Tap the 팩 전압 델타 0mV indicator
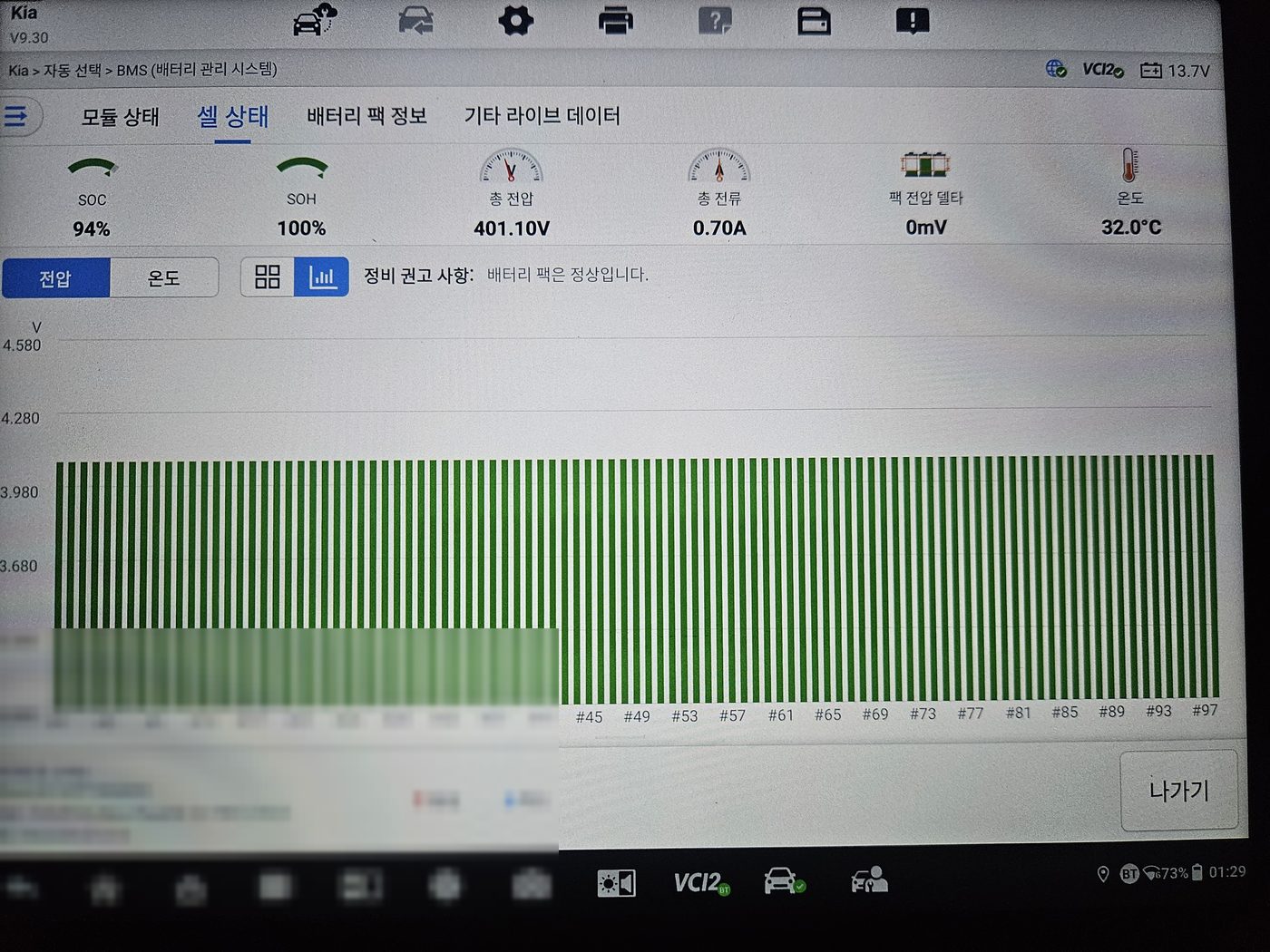1270x952 pixels. point(926,193)
